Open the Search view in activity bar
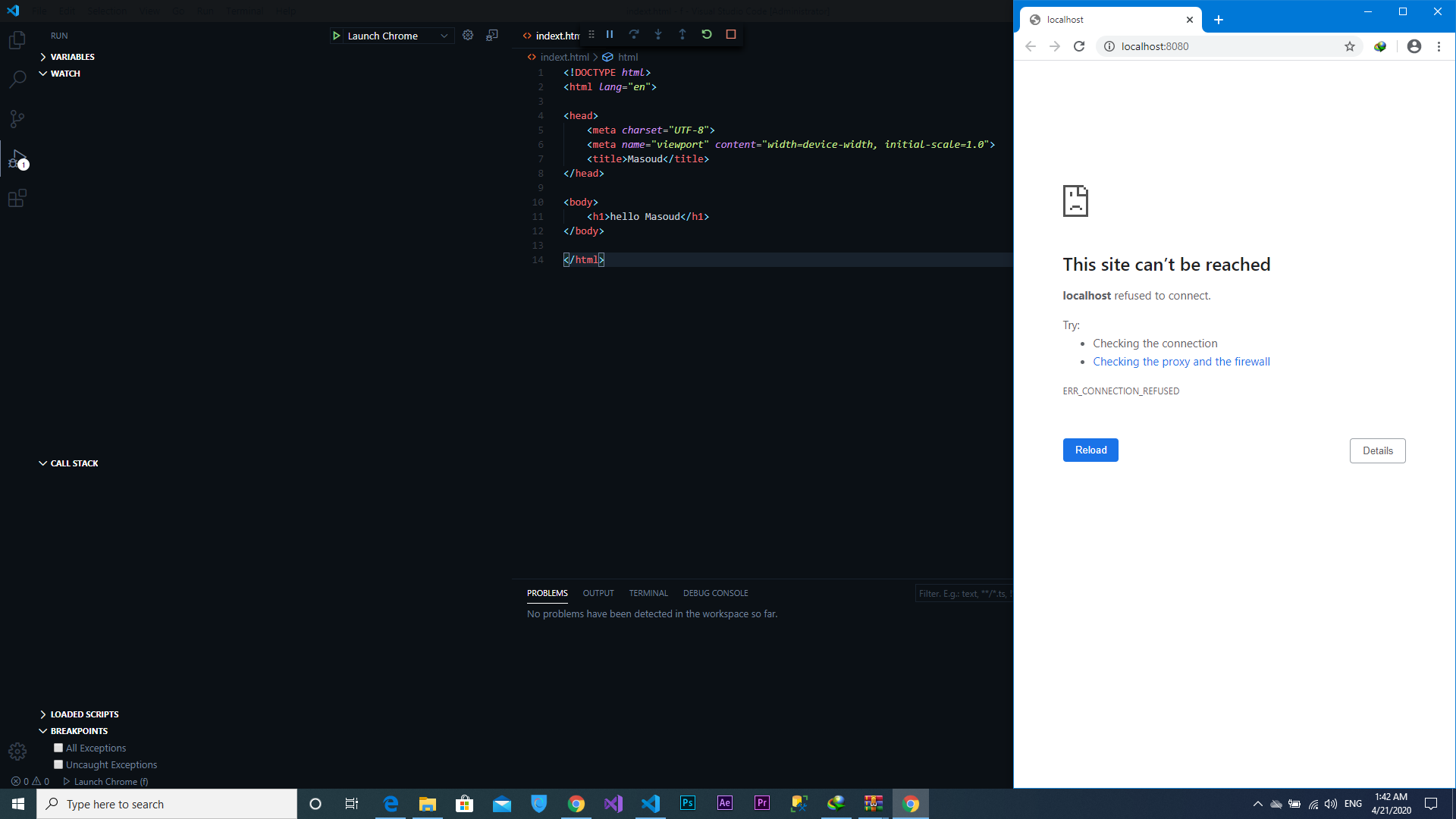The image size is (1456, 819). [17, 79]
